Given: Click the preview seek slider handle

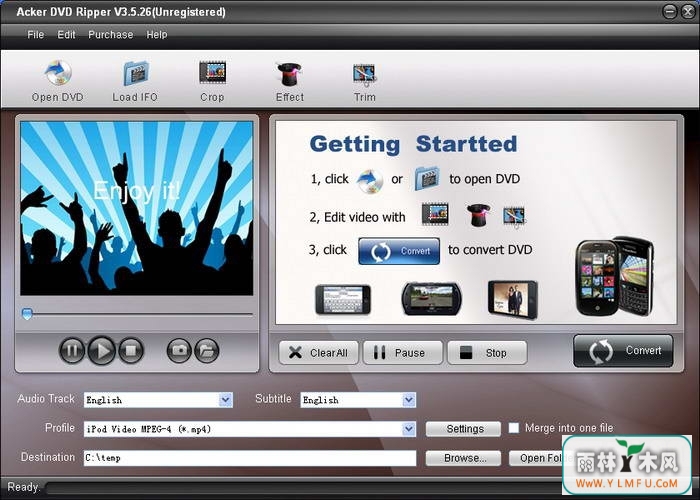Looking at the screenshot, I should click(x=27, y=314).
